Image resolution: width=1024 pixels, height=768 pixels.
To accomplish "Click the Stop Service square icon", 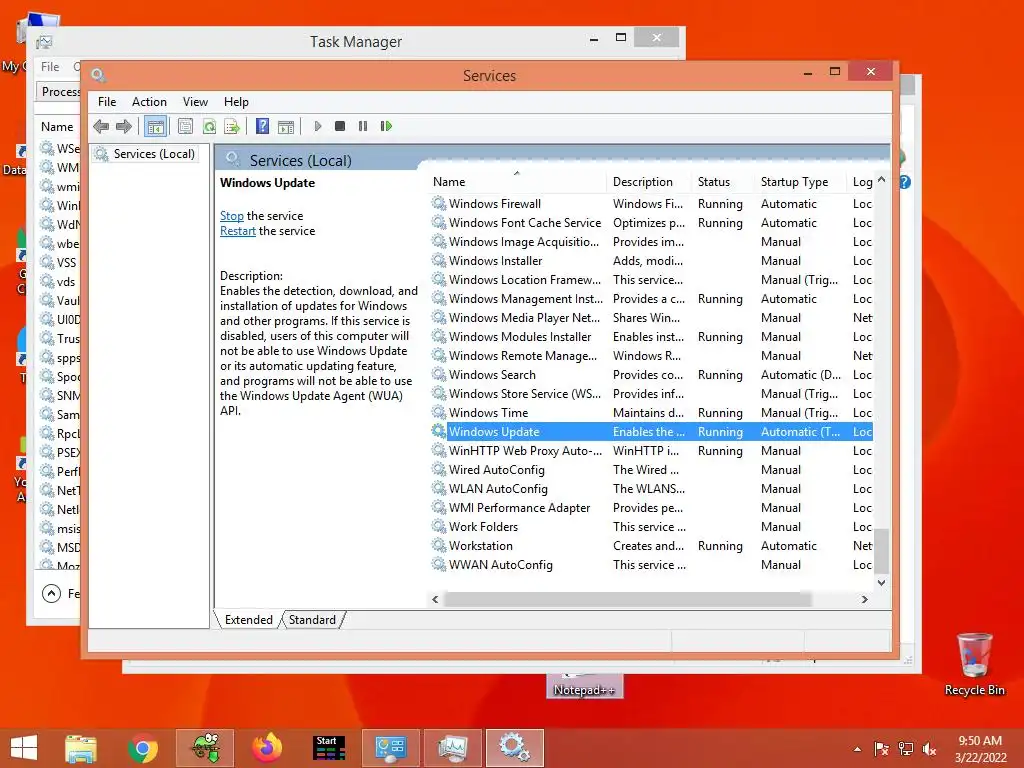I will pos(340,126).
